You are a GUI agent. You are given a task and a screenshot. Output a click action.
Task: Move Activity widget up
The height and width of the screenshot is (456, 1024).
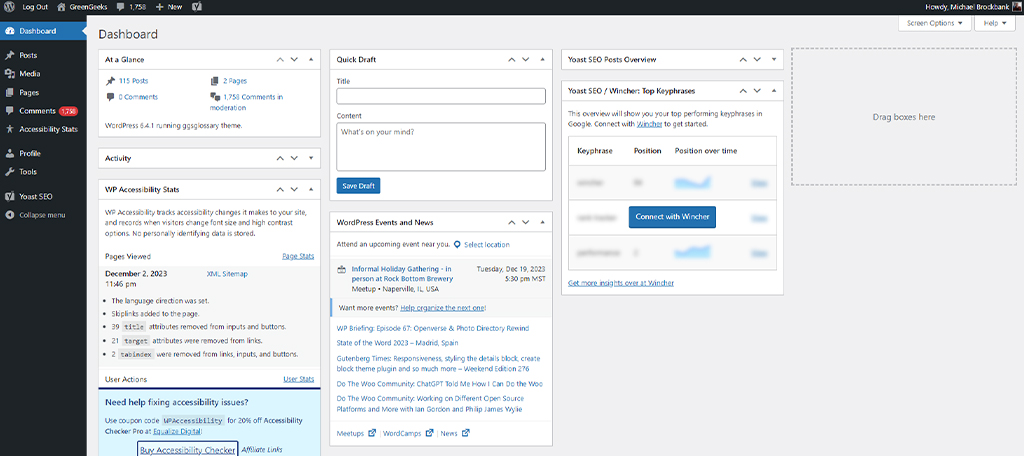(x=280, y=158)
